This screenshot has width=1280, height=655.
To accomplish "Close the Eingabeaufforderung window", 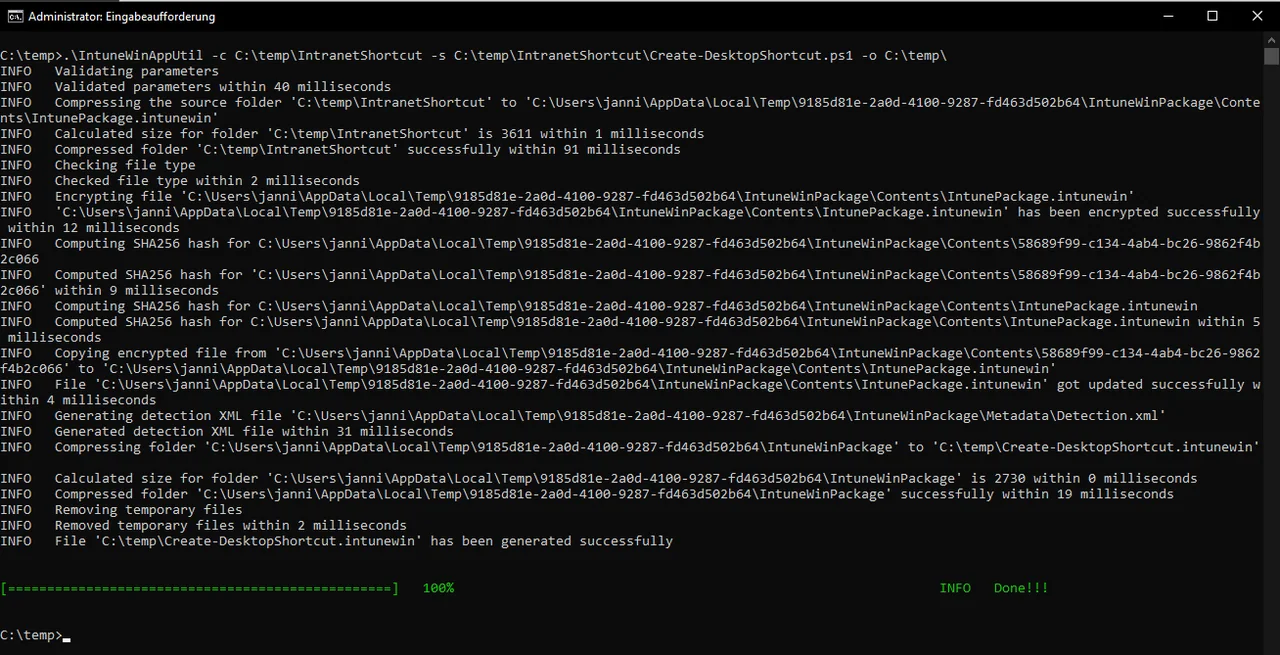I will coord(1257,16).
